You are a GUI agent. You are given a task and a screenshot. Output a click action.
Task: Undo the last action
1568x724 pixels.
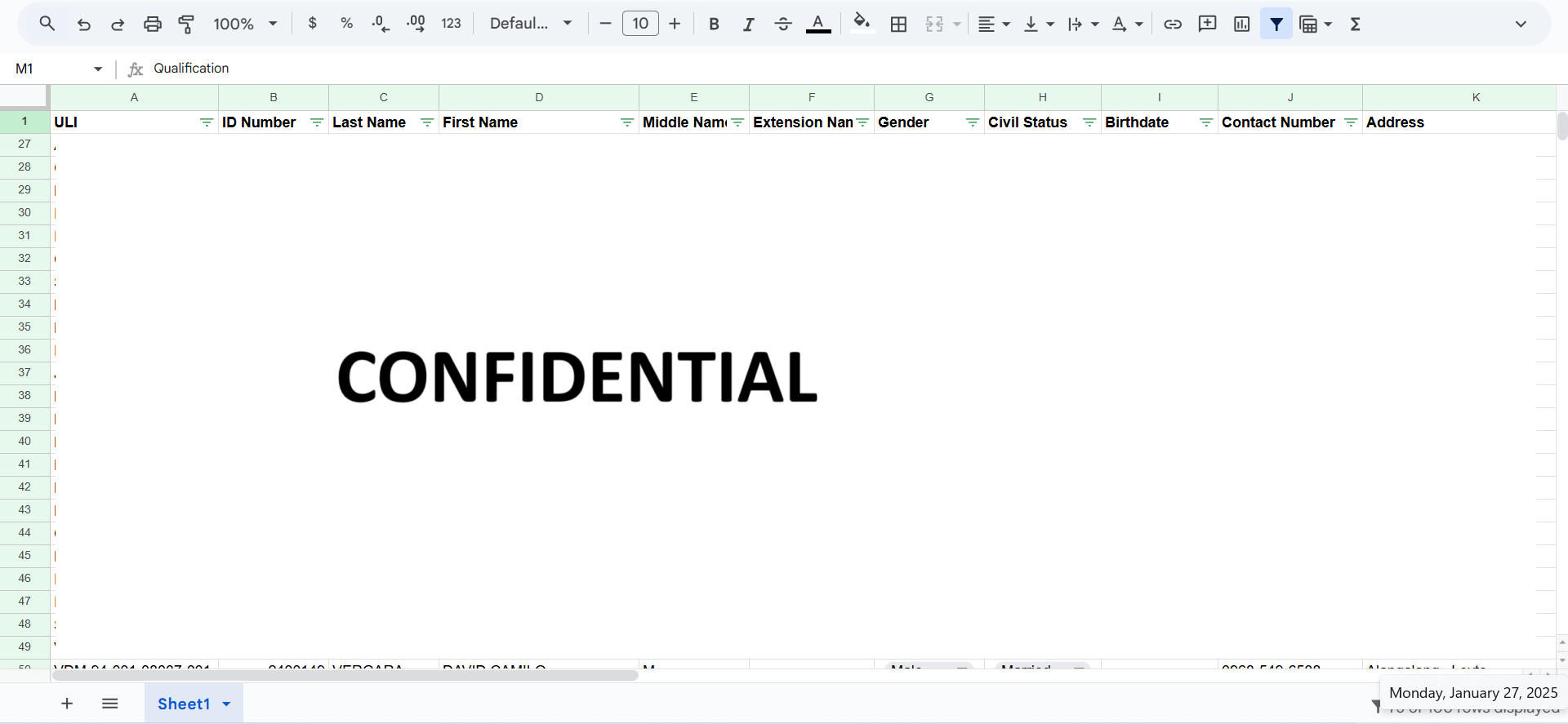point(83,24)
